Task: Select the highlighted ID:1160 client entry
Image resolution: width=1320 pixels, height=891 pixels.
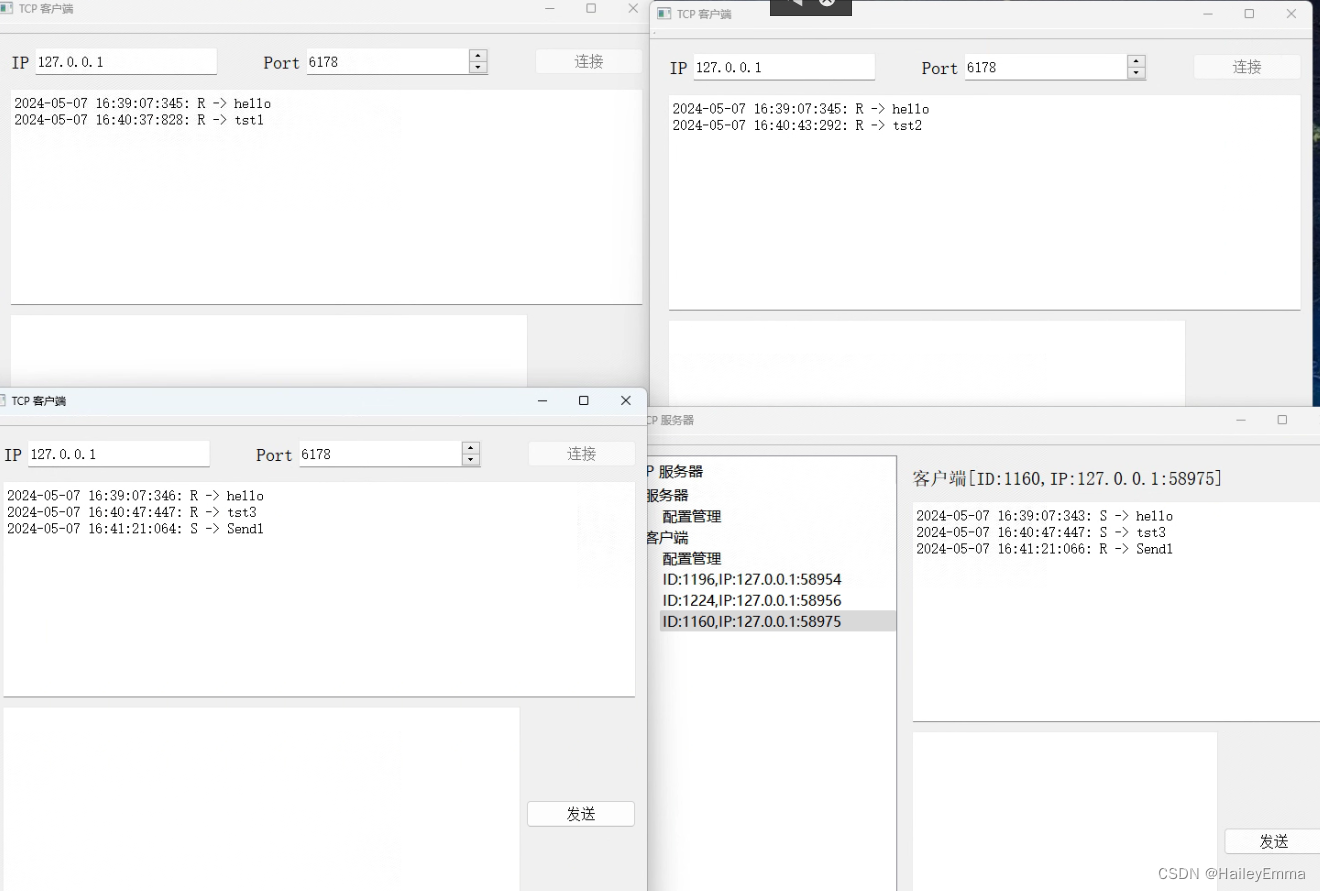Action: click(x=751, y=621)
